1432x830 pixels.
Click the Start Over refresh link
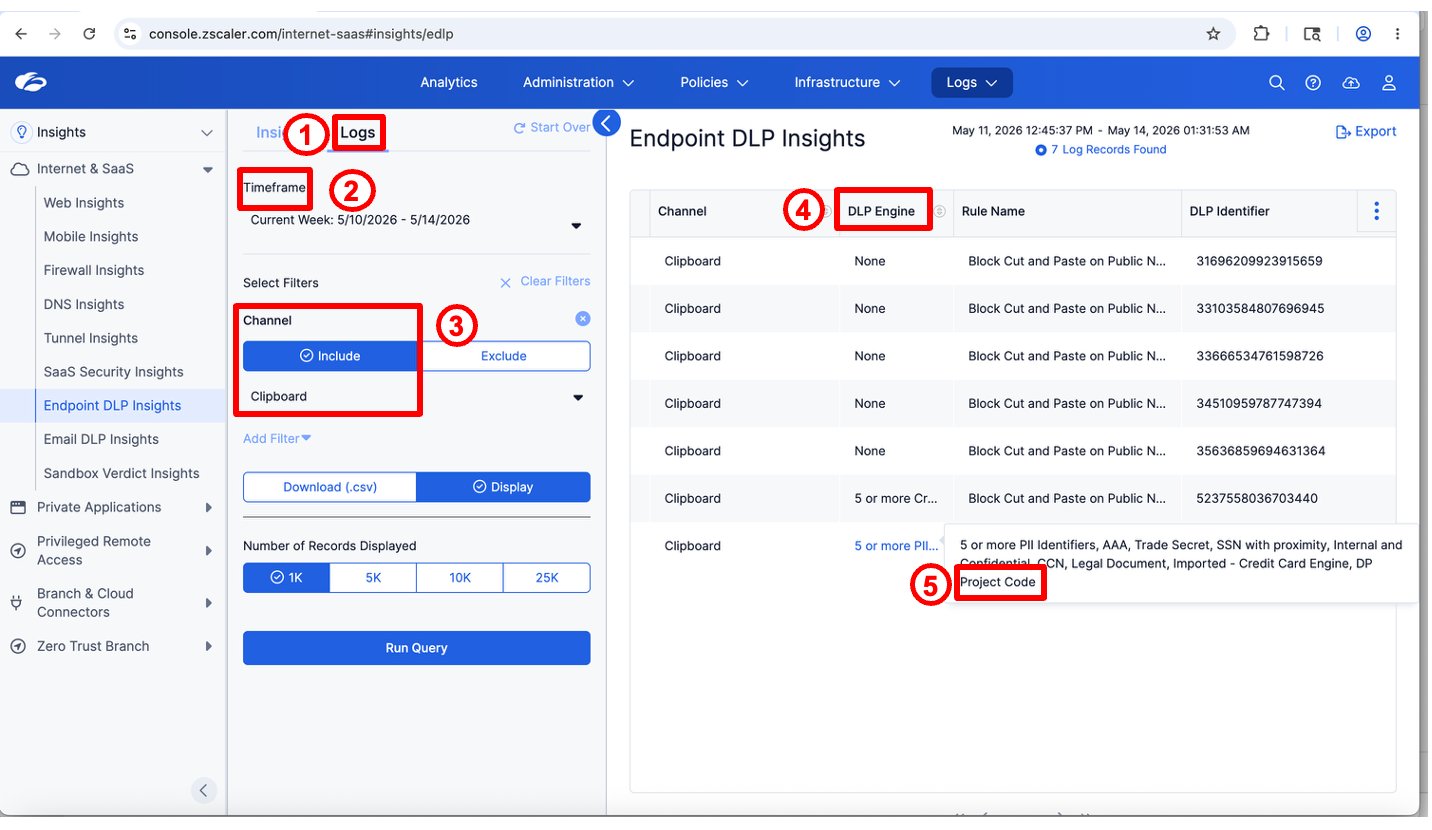point(552,127)
